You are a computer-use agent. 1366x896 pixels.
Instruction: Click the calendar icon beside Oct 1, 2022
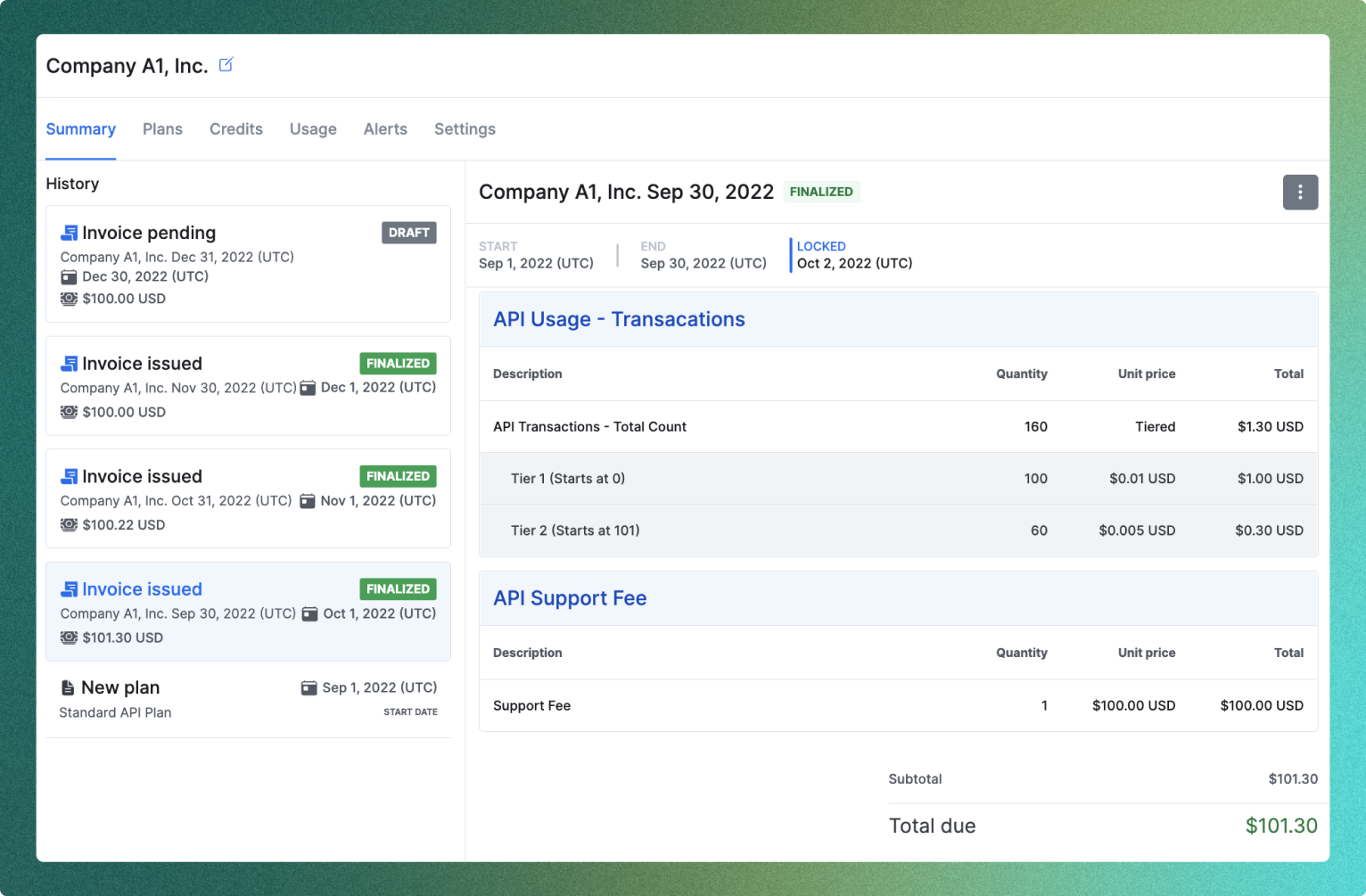pos(309,613)
